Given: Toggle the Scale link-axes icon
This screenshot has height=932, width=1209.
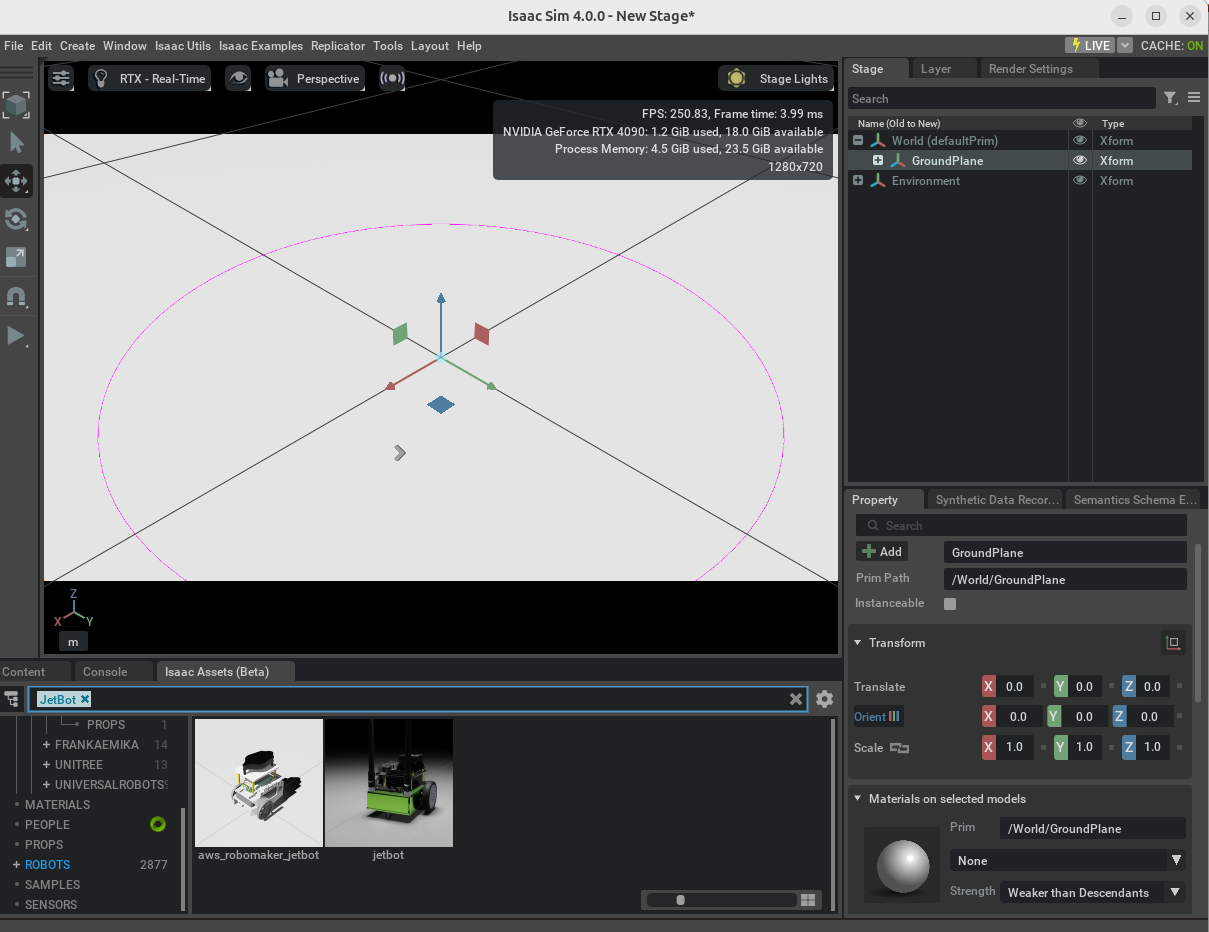Looking at the screenshot, I should pyautogui.click(x=900, y=748).
